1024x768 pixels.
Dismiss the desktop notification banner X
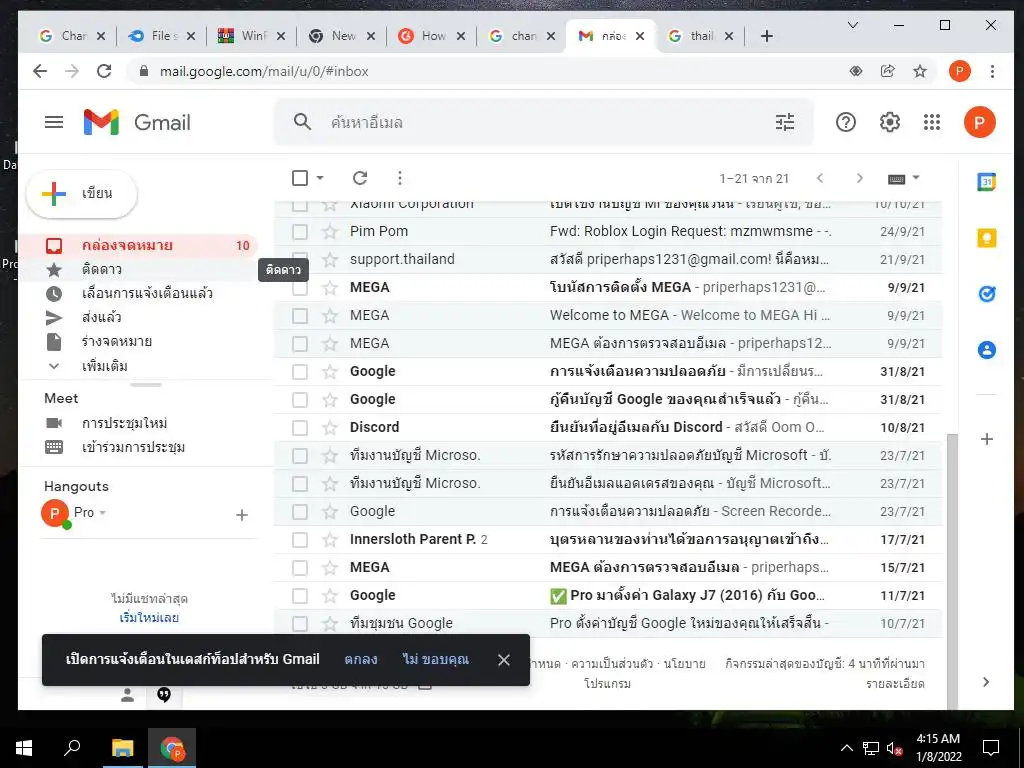pyautogui.click(x=504, y=660)
